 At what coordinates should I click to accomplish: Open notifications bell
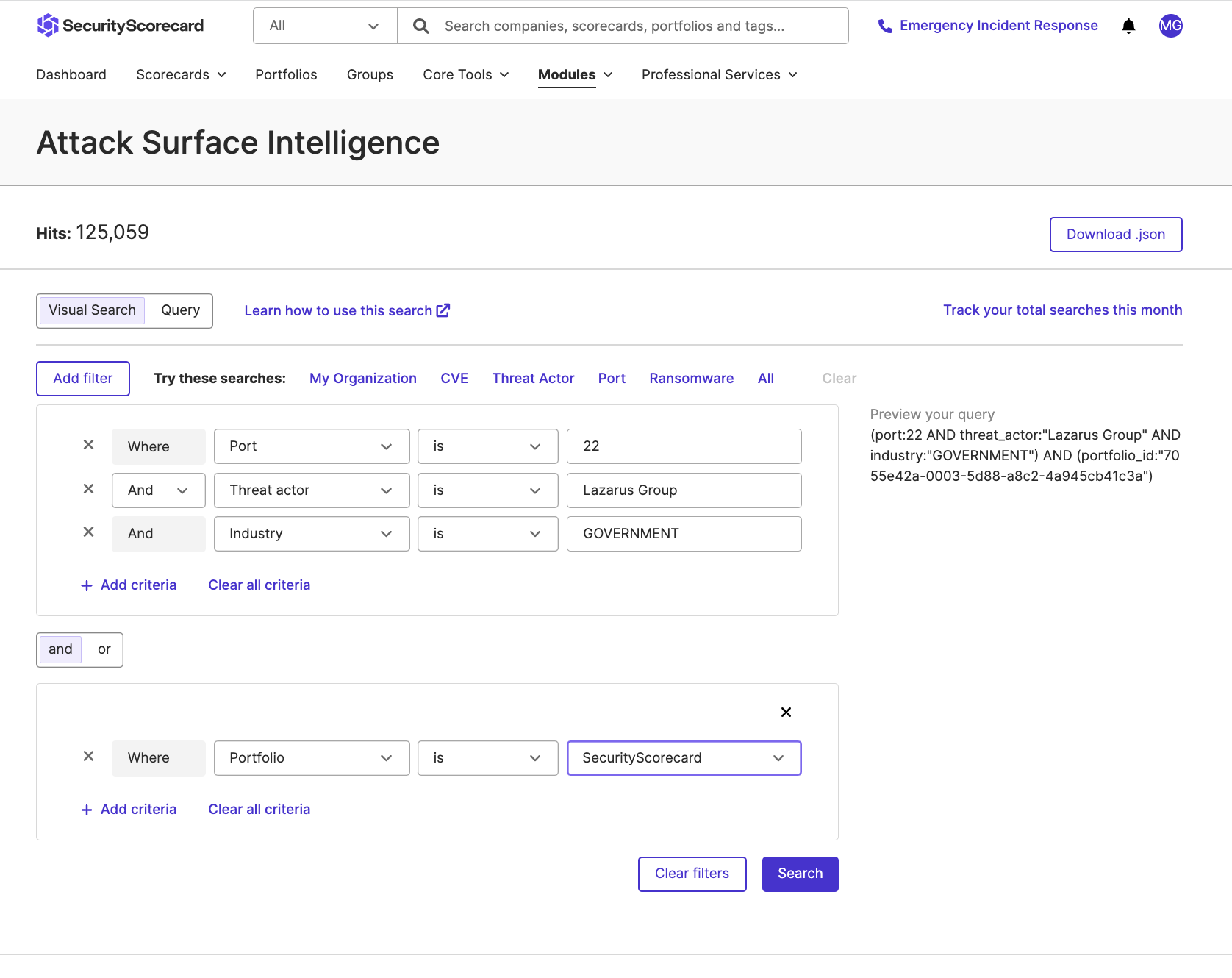tap(1128, 26)
